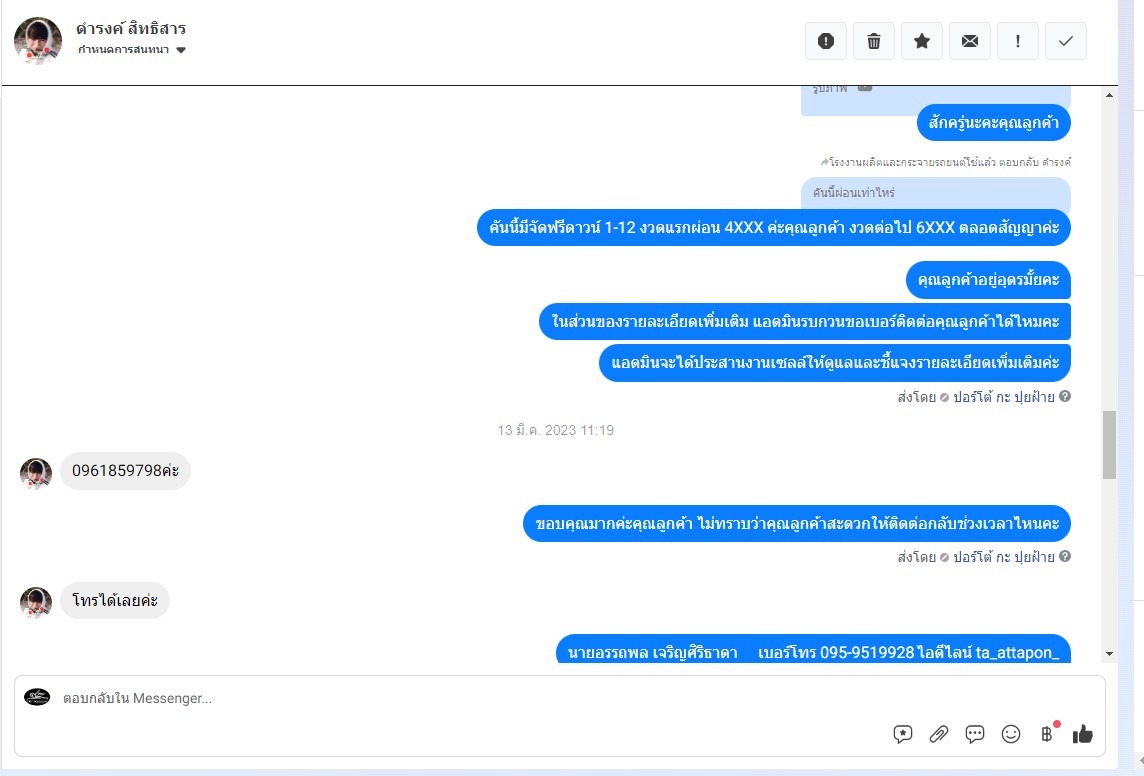Open the baht payment request icon
The height and width of the screenshot is (776, 1144).
coord(1047,734)
